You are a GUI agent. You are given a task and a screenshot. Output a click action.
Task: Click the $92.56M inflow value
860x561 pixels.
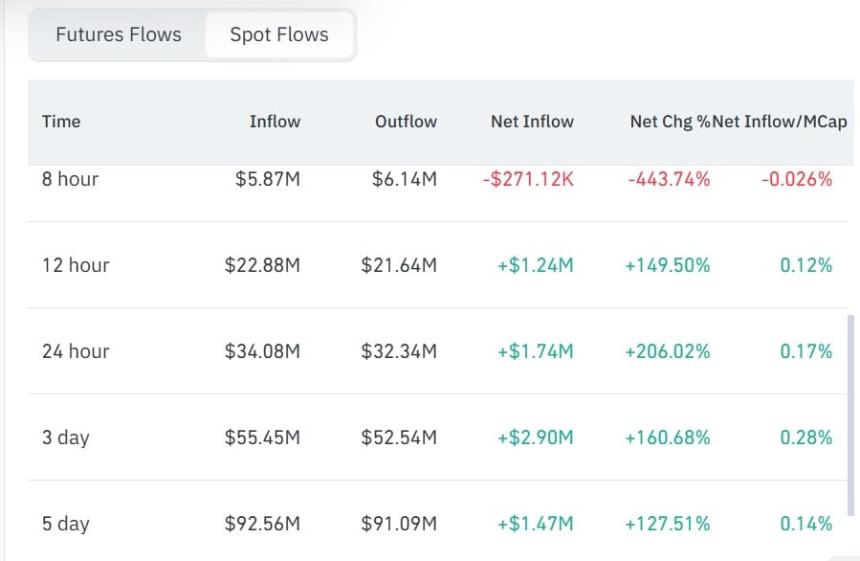[x=262, y=524]
